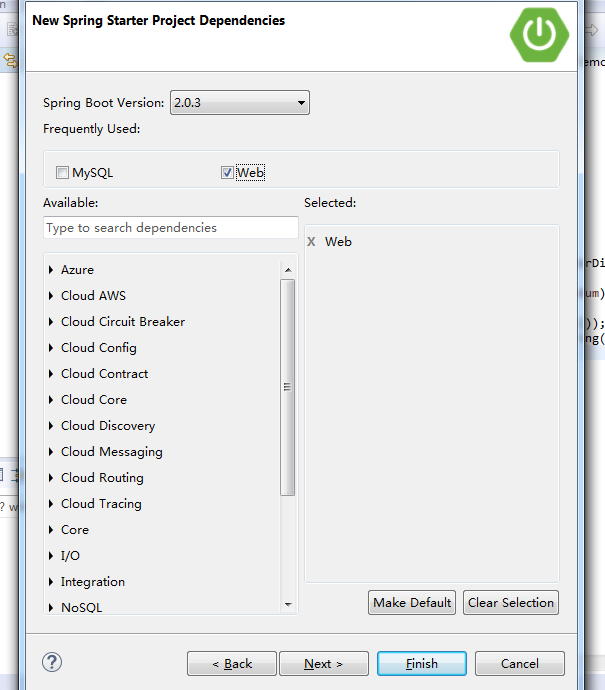Open the help question mark icon
Viewport: 605px width, 690px height.
pyautogui.click(x=52, y=662)
